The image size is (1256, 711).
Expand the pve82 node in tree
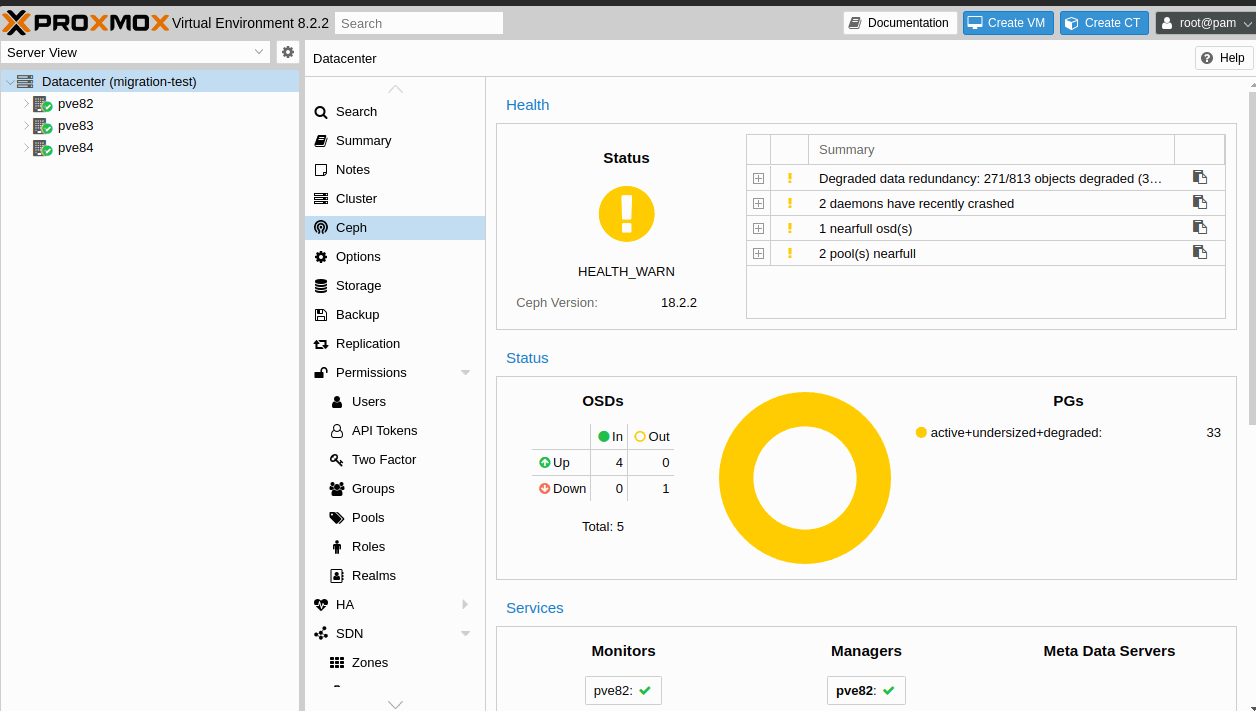click(x=27, y=104)
